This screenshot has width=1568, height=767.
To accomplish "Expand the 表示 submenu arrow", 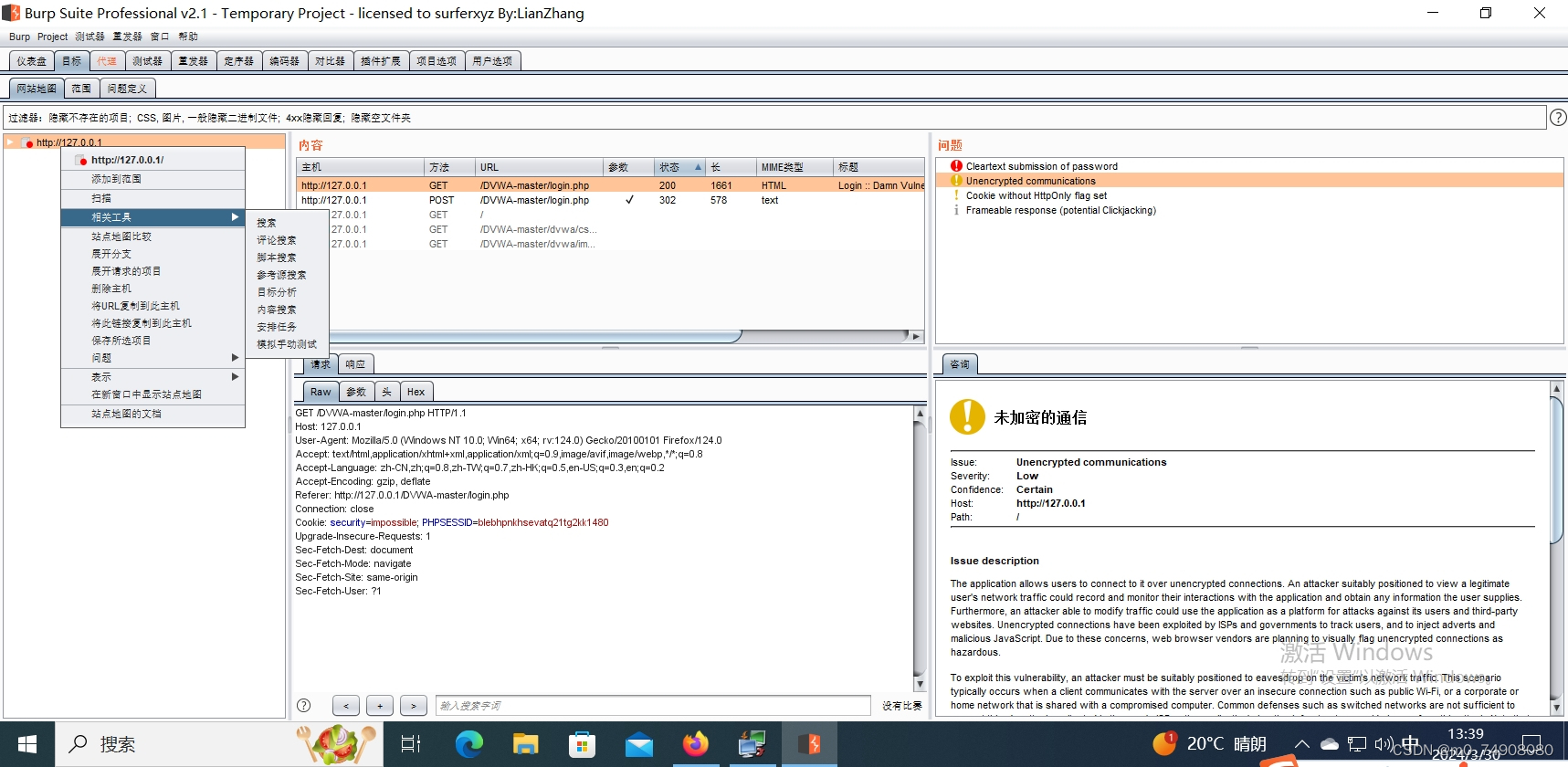I will click(235, 377).
